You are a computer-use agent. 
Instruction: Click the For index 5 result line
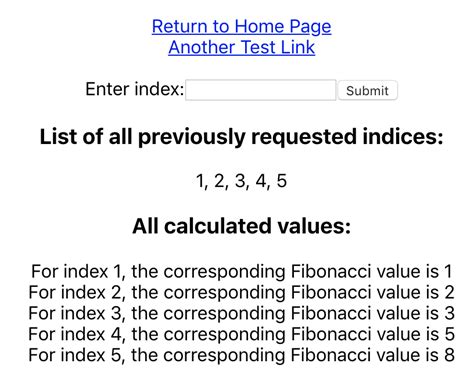(x=241, y=355)
